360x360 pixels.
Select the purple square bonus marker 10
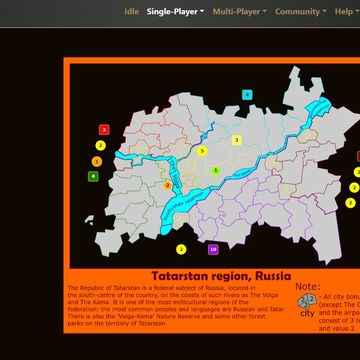213,249
